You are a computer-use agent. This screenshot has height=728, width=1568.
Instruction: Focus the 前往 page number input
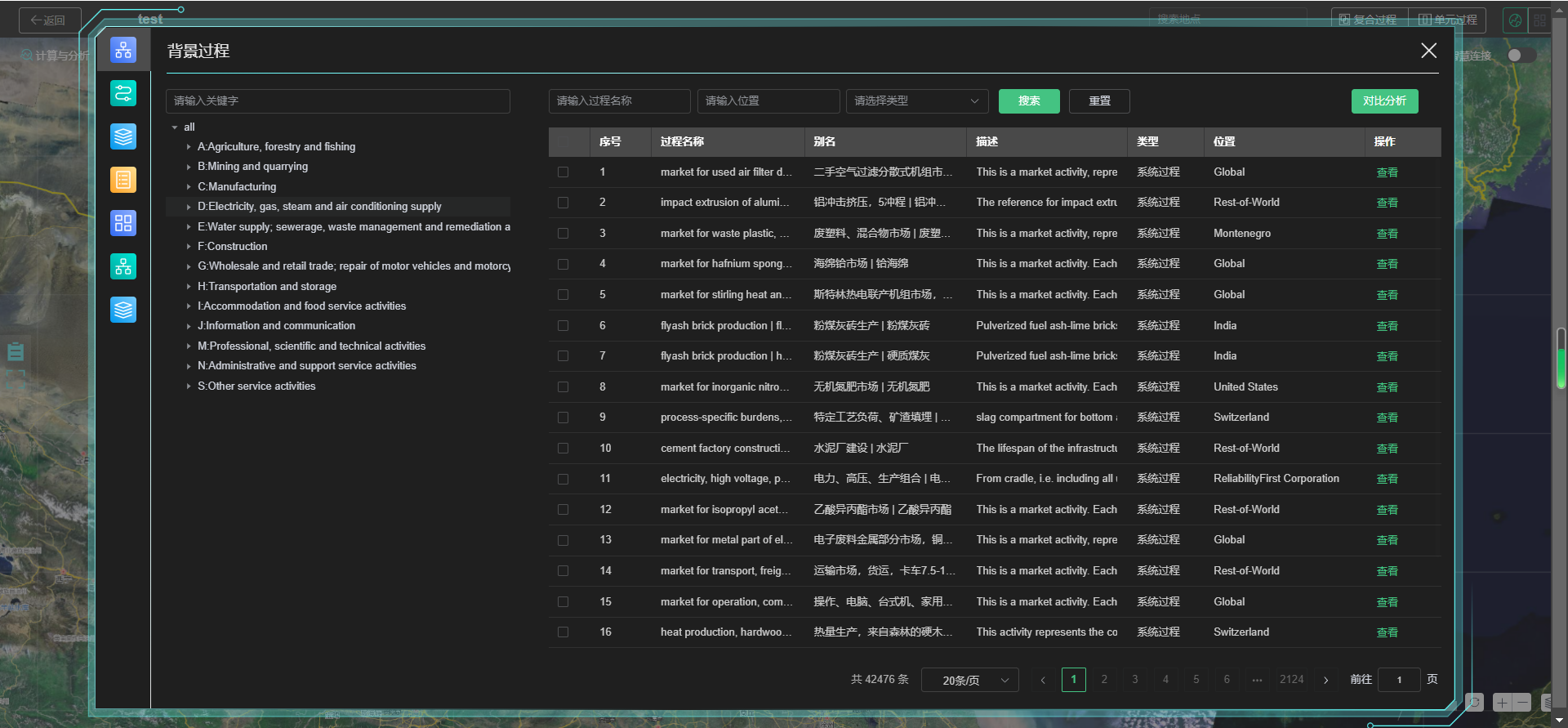[x=1399, y=680]
